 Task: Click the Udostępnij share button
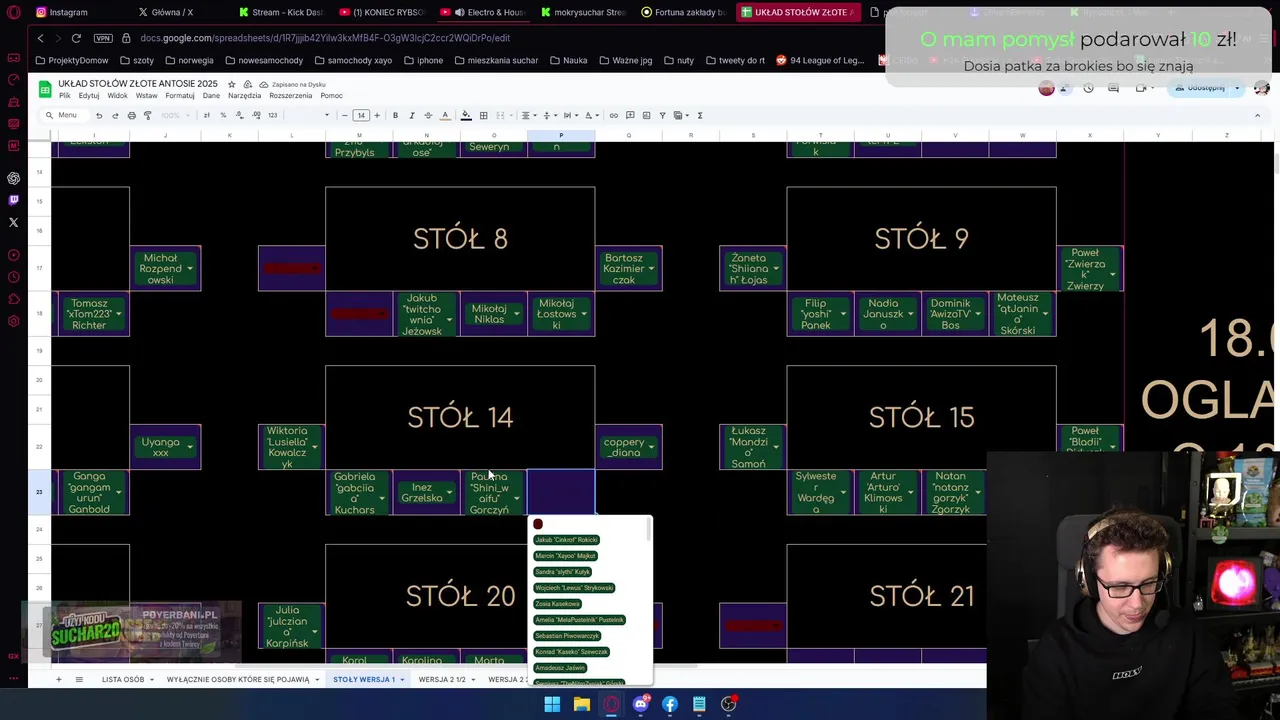click(x=1200, y=88)
